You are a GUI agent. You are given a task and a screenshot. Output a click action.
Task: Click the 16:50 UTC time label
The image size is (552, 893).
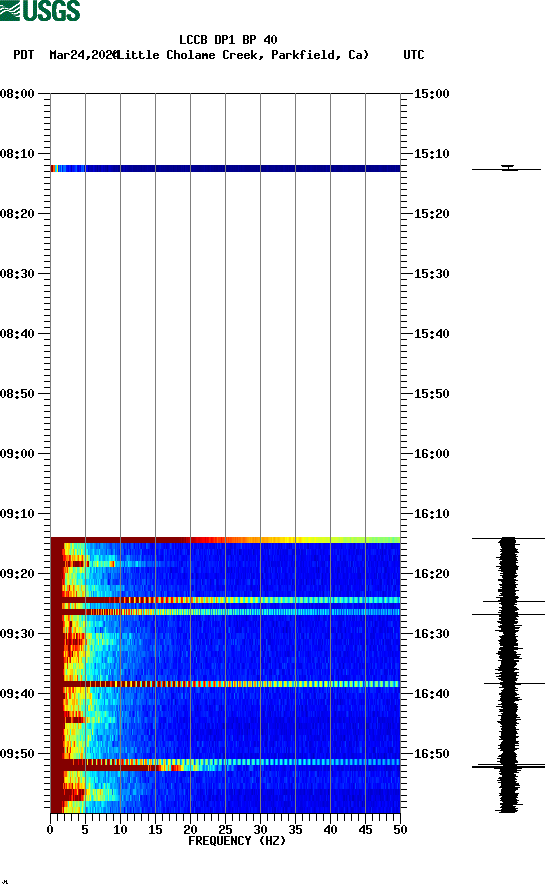pos(431,754)
